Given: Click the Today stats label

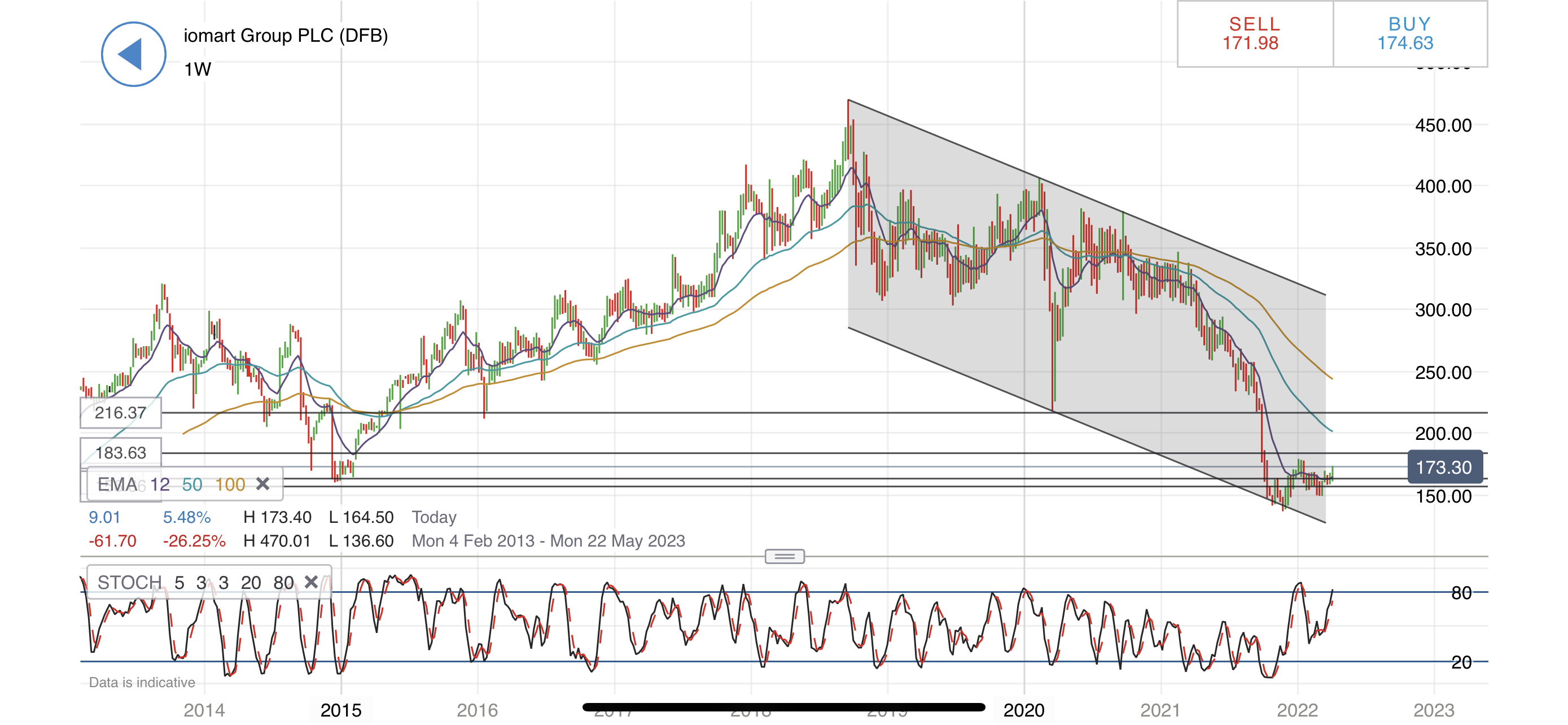Looking at the screenshot, I should click(x=434, y=517).
